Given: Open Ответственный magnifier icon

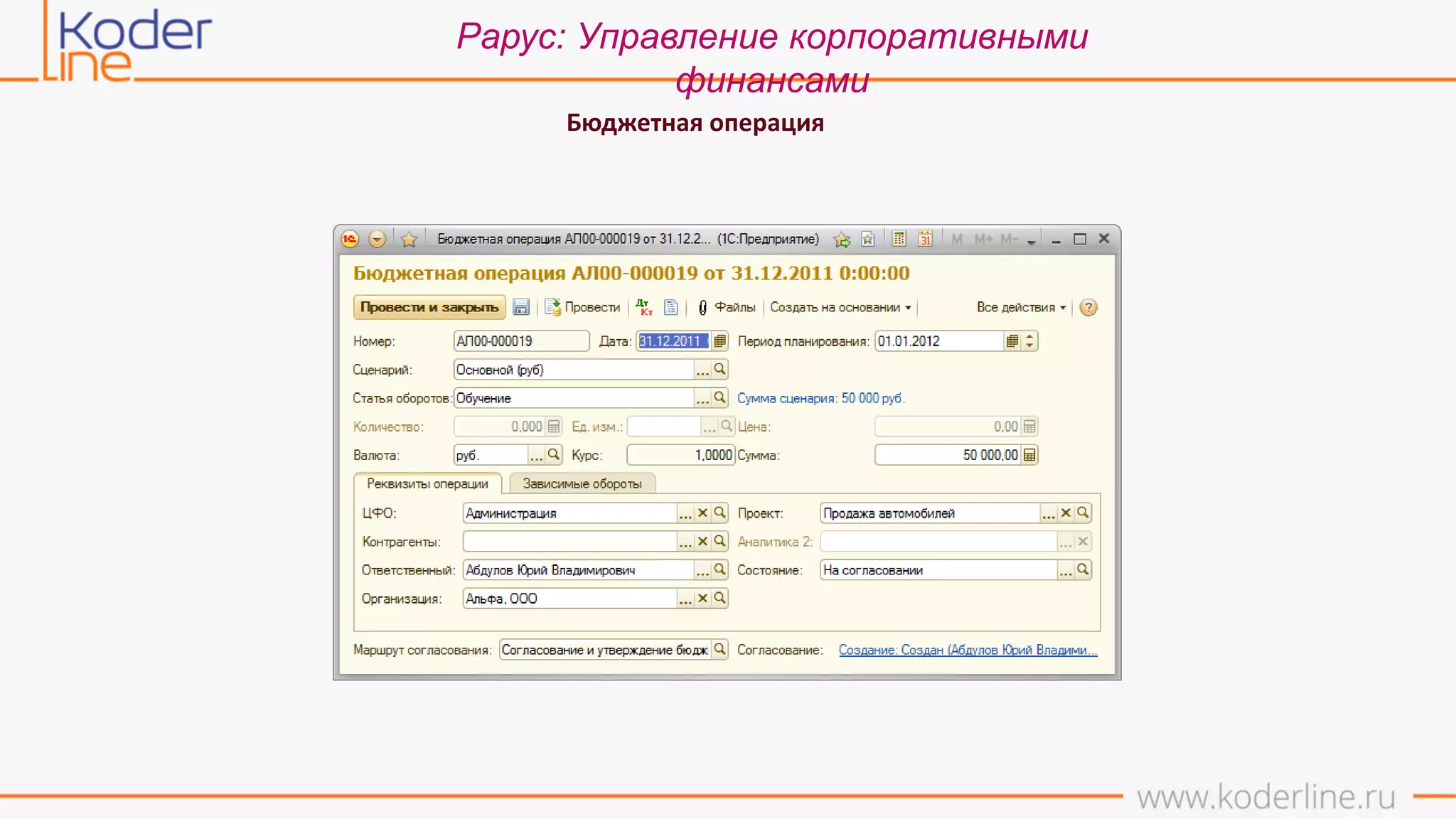Looking at the screenshot, I should click(719, 570).
